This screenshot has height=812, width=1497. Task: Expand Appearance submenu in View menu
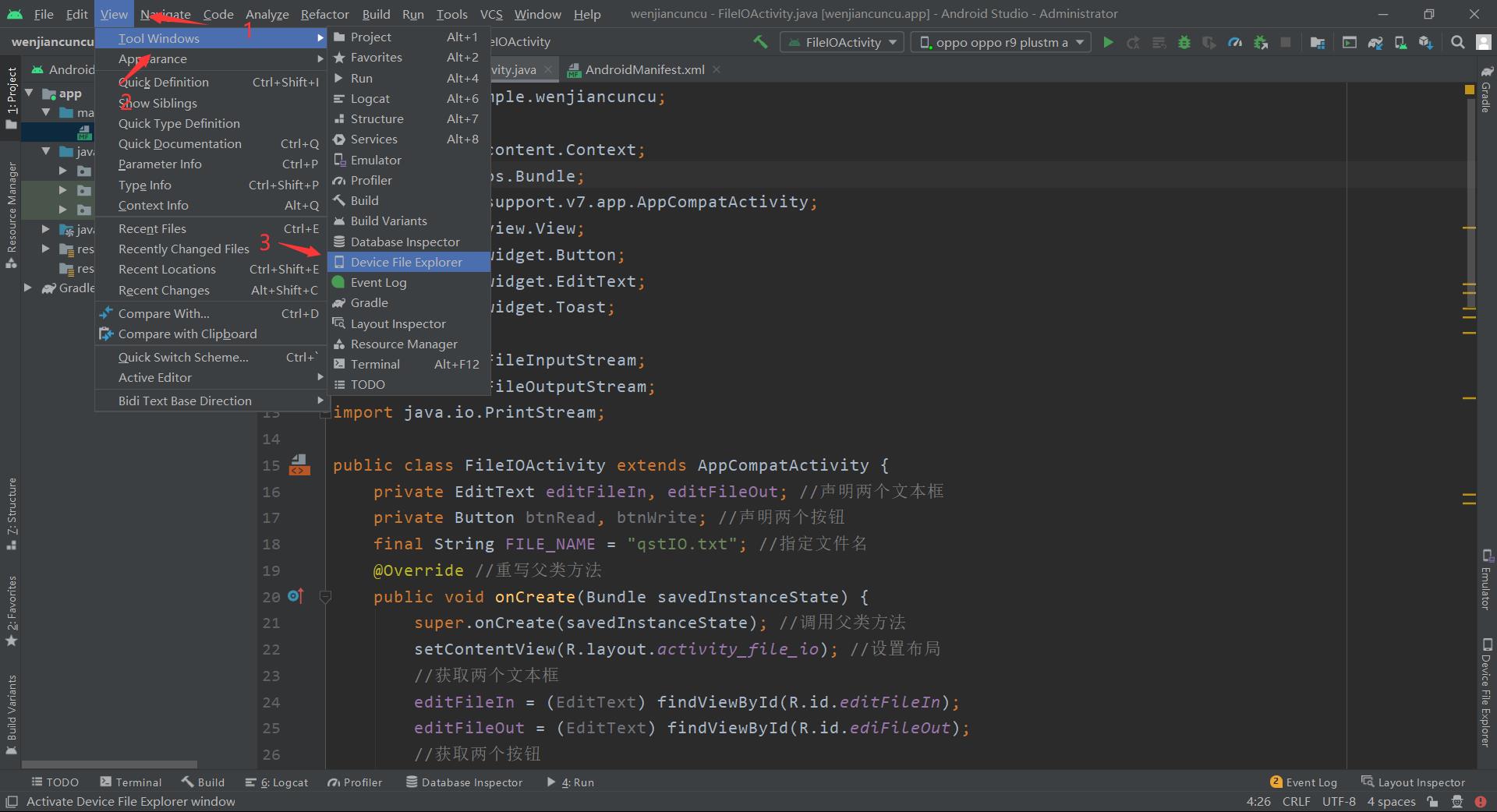(211, 58)
